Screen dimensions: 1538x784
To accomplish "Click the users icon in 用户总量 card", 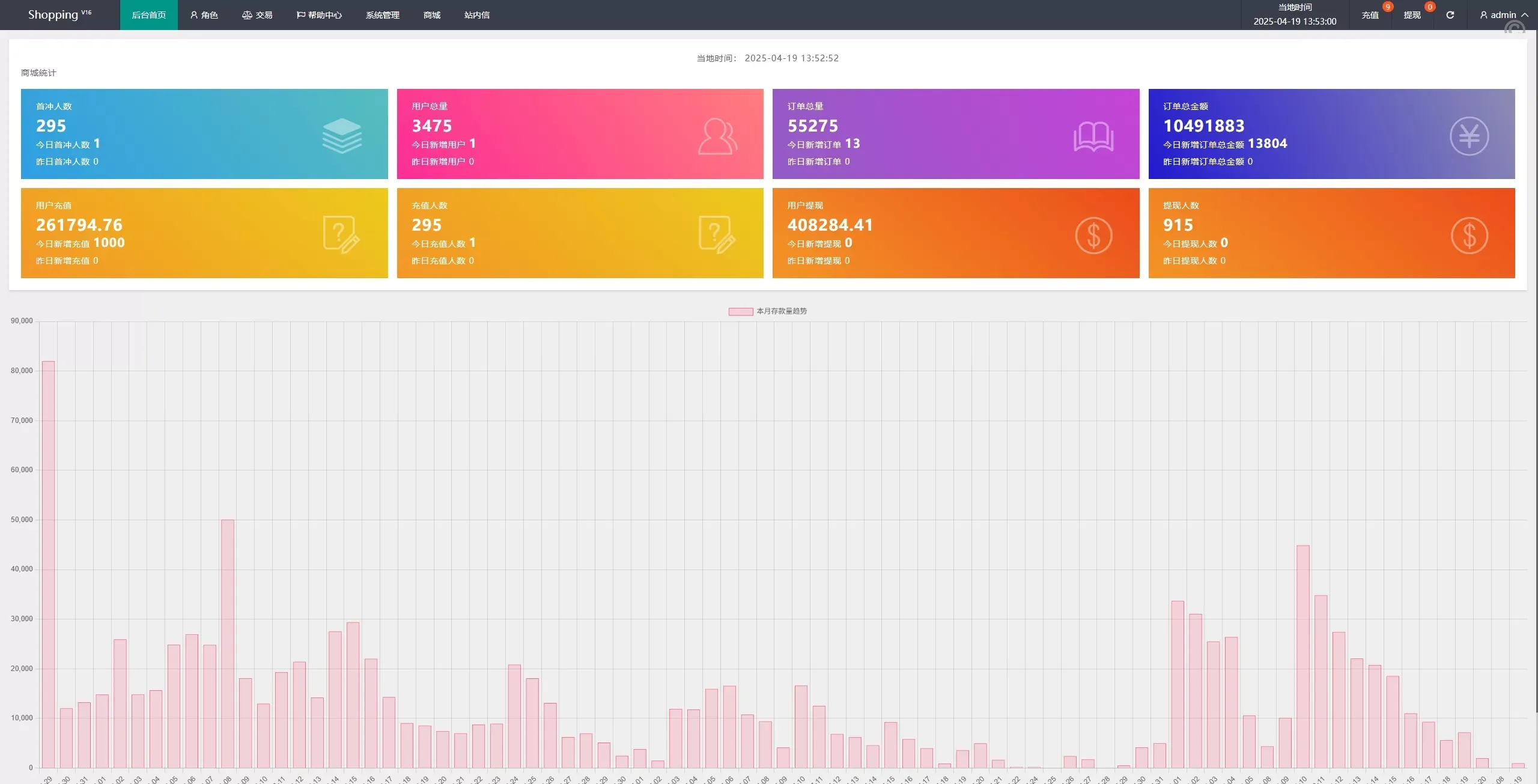I will click(x=717, y=136).
